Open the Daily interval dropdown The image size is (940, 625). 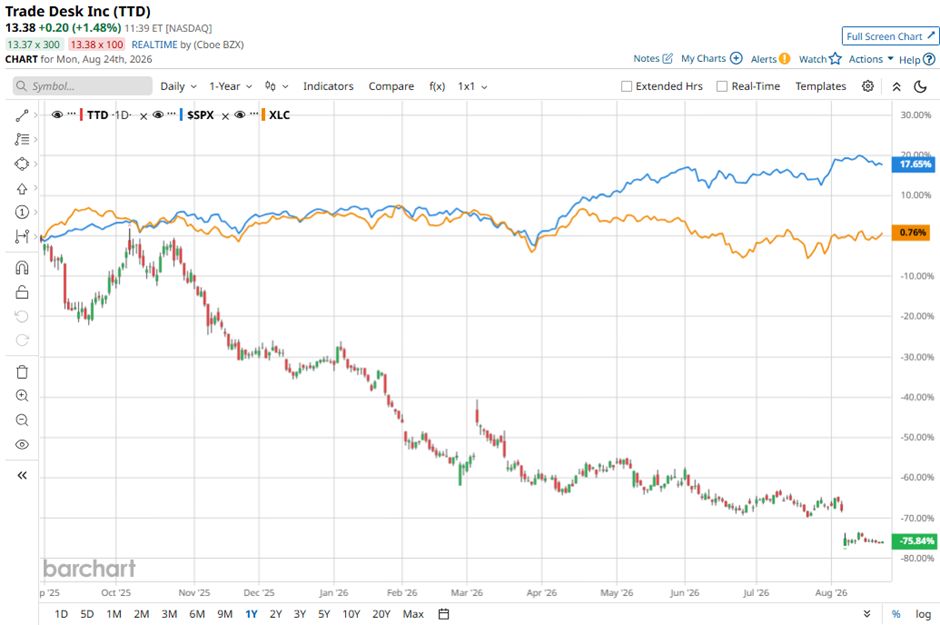[x=178, y=86]
